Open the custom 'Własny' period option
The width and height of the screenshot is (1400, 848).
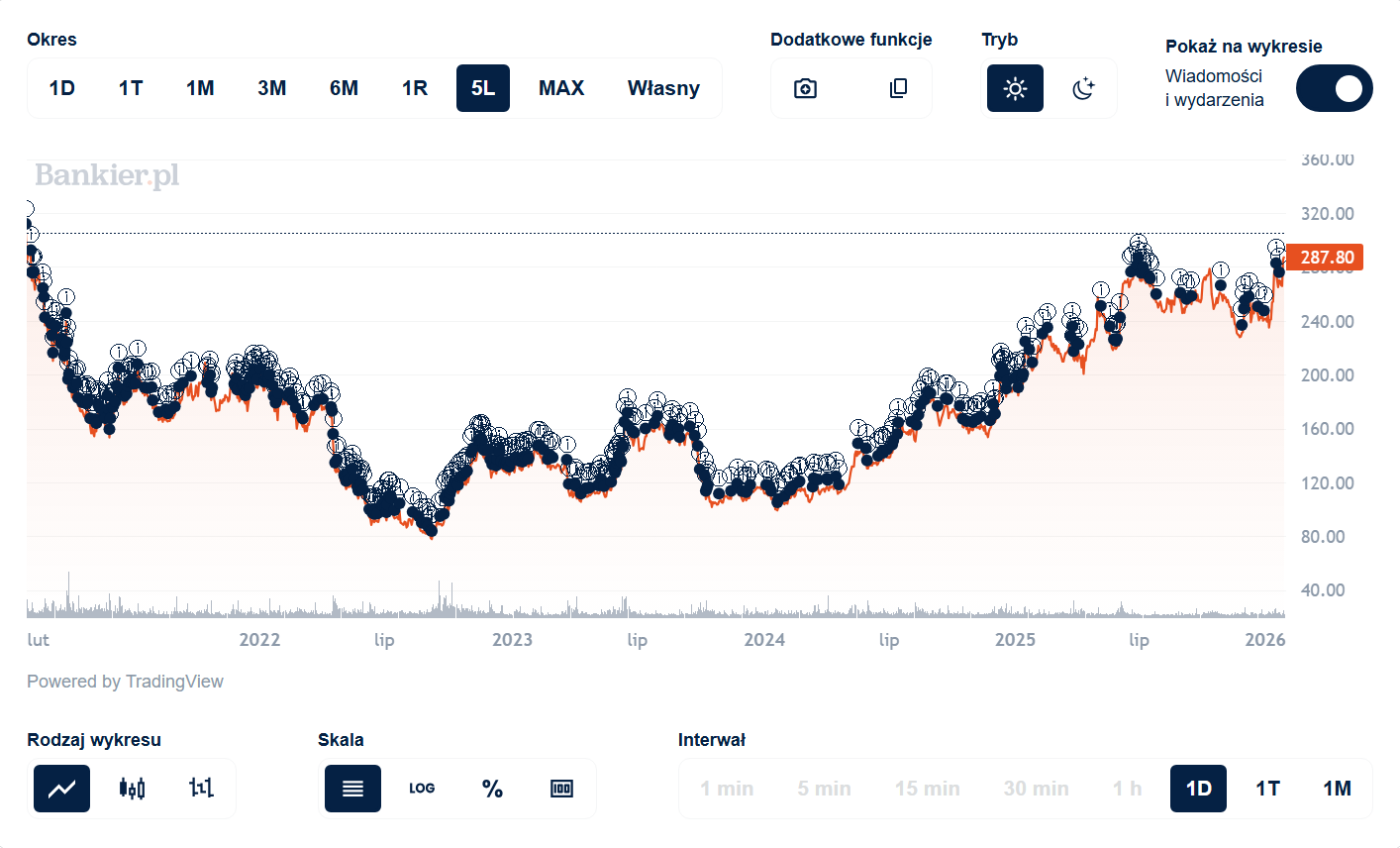point(663,88)
